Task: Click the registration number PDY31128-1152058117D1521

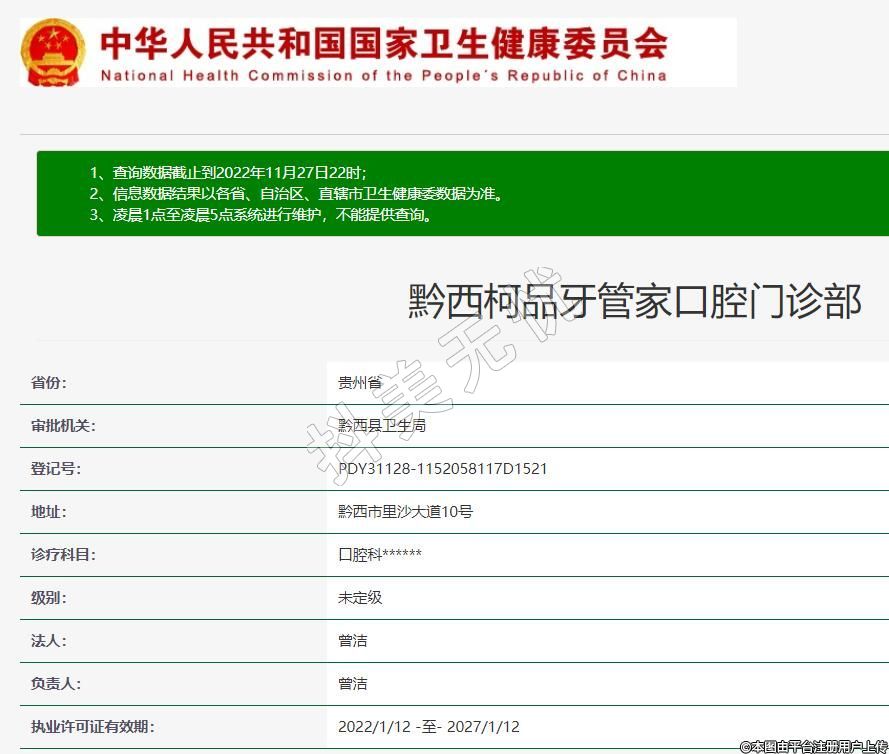Action: pos(443,469)
